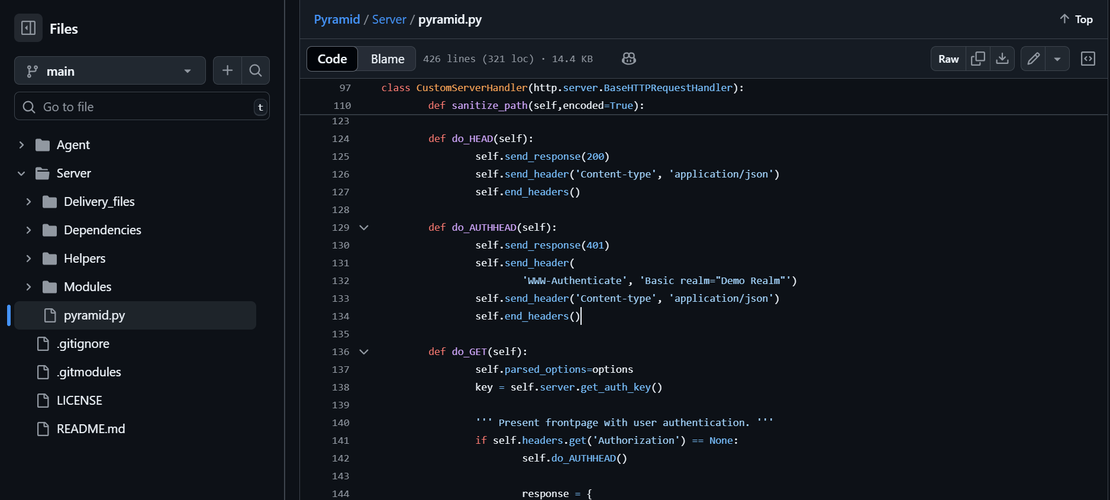Download raw file icon

[x=1003, y=59]
